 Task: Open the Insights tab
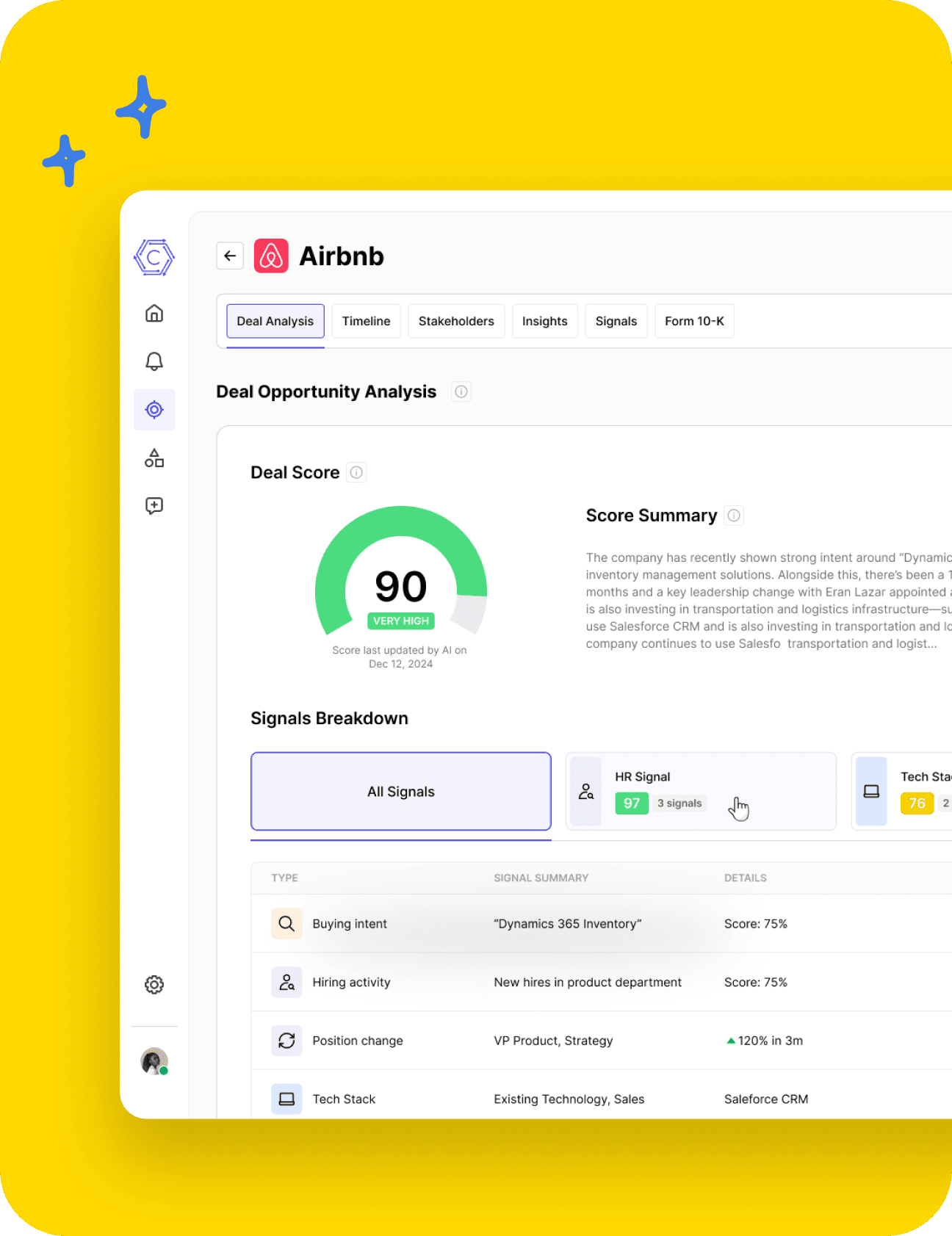545,321
